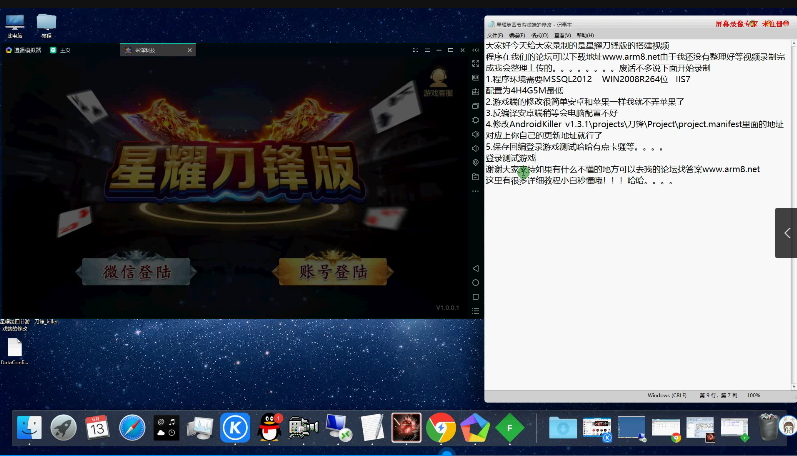
Task: Open the colorful pentagon app in dock
Action: [475, 427]
